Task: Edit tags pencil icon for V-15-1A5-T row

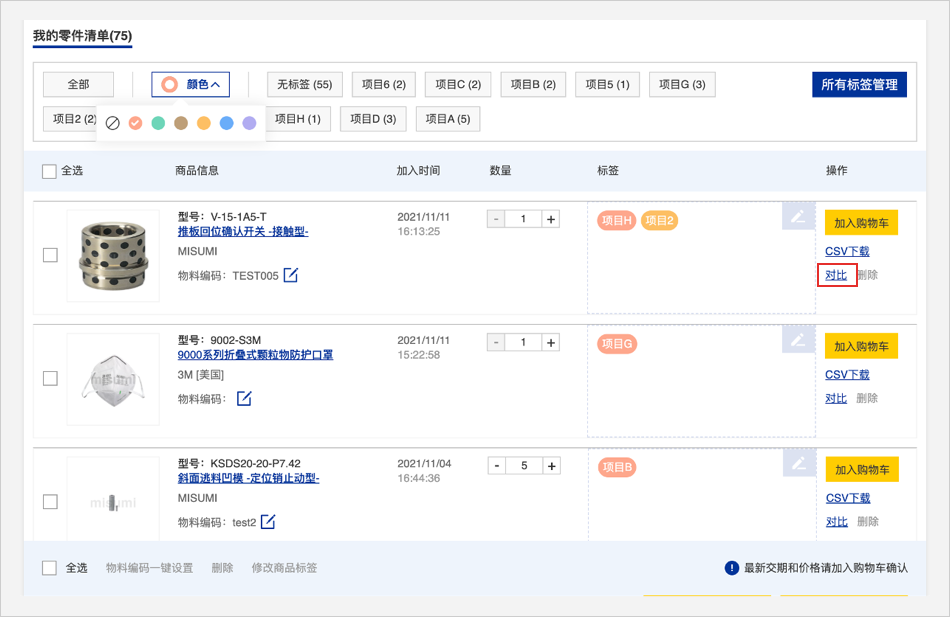Action: (797, 217)
